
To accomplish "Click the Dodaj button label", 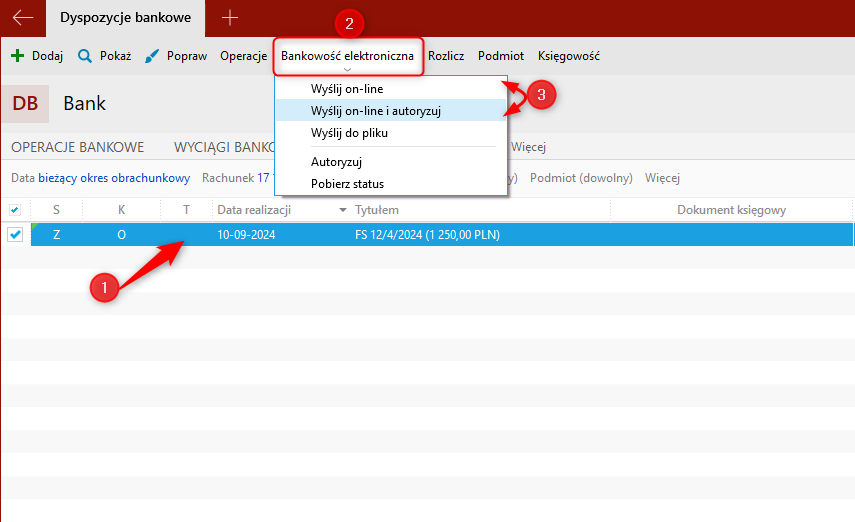I will pyautogui.click(x=47, y=56).
